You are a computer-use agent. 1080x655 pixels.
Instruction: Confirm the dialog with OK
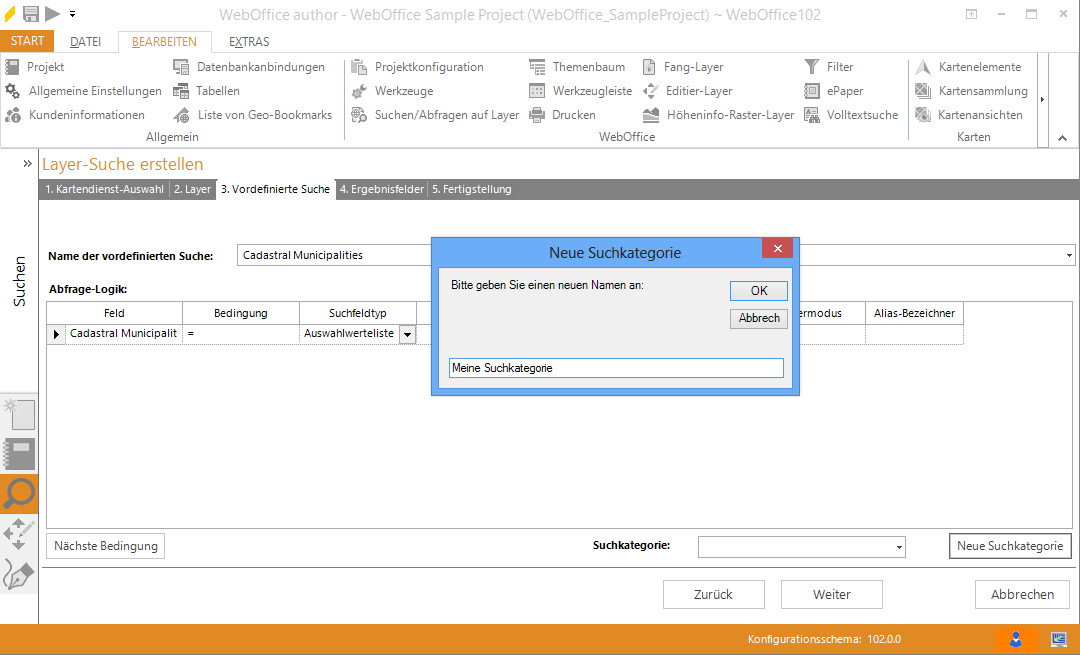click(x=758, y=291)
